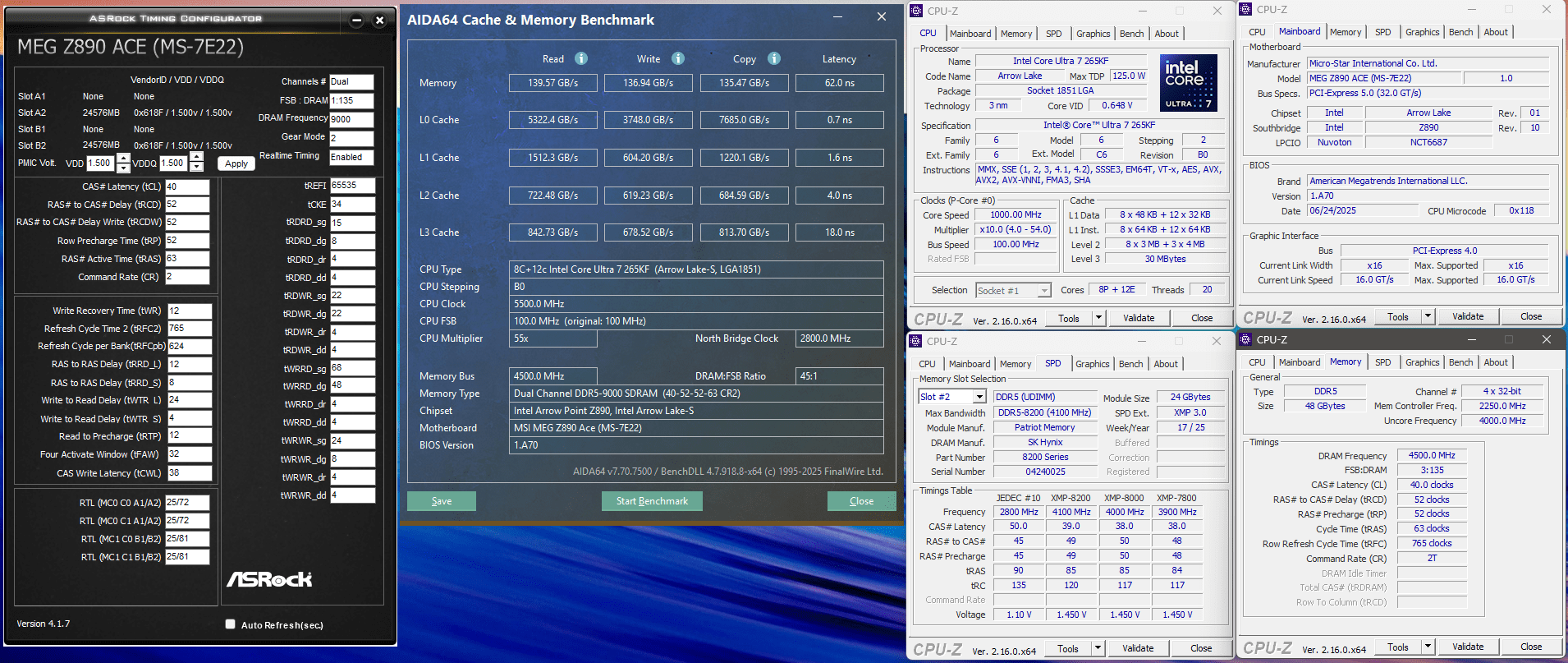Click the Write Recovery Time (tWR) field
Screen dimensions: 1568x663
click(190, 311)
